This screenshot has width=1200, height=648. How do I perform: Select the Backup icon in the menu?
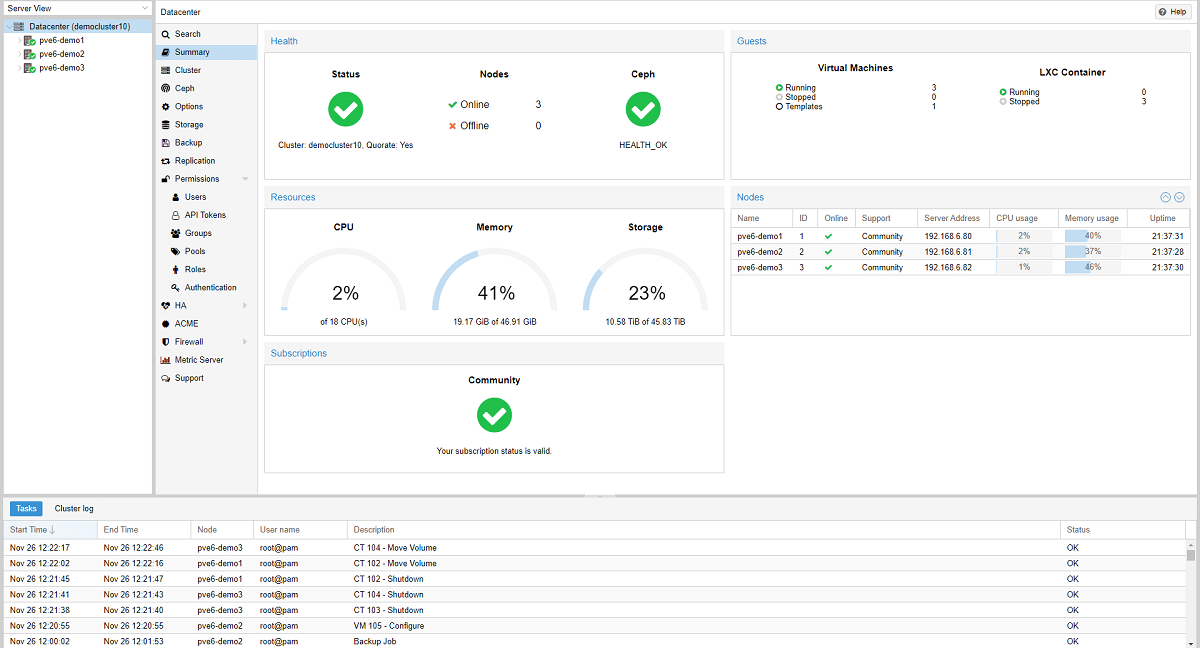pos(165,143)
